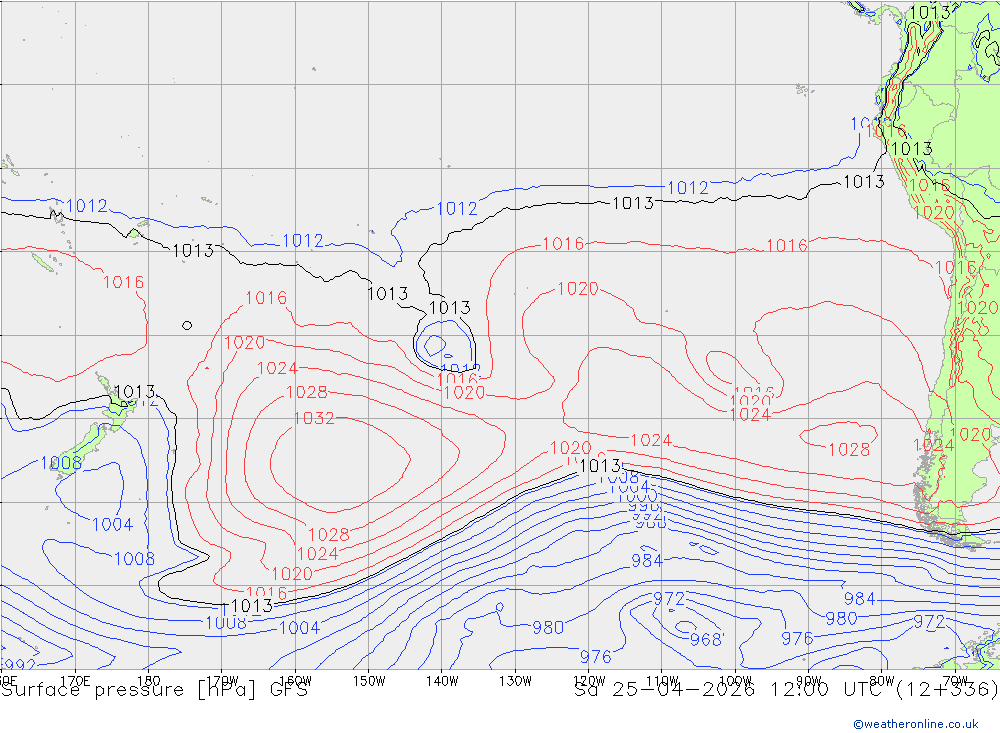
Task: Click the red "1032" pressure label
Action: 314,418
